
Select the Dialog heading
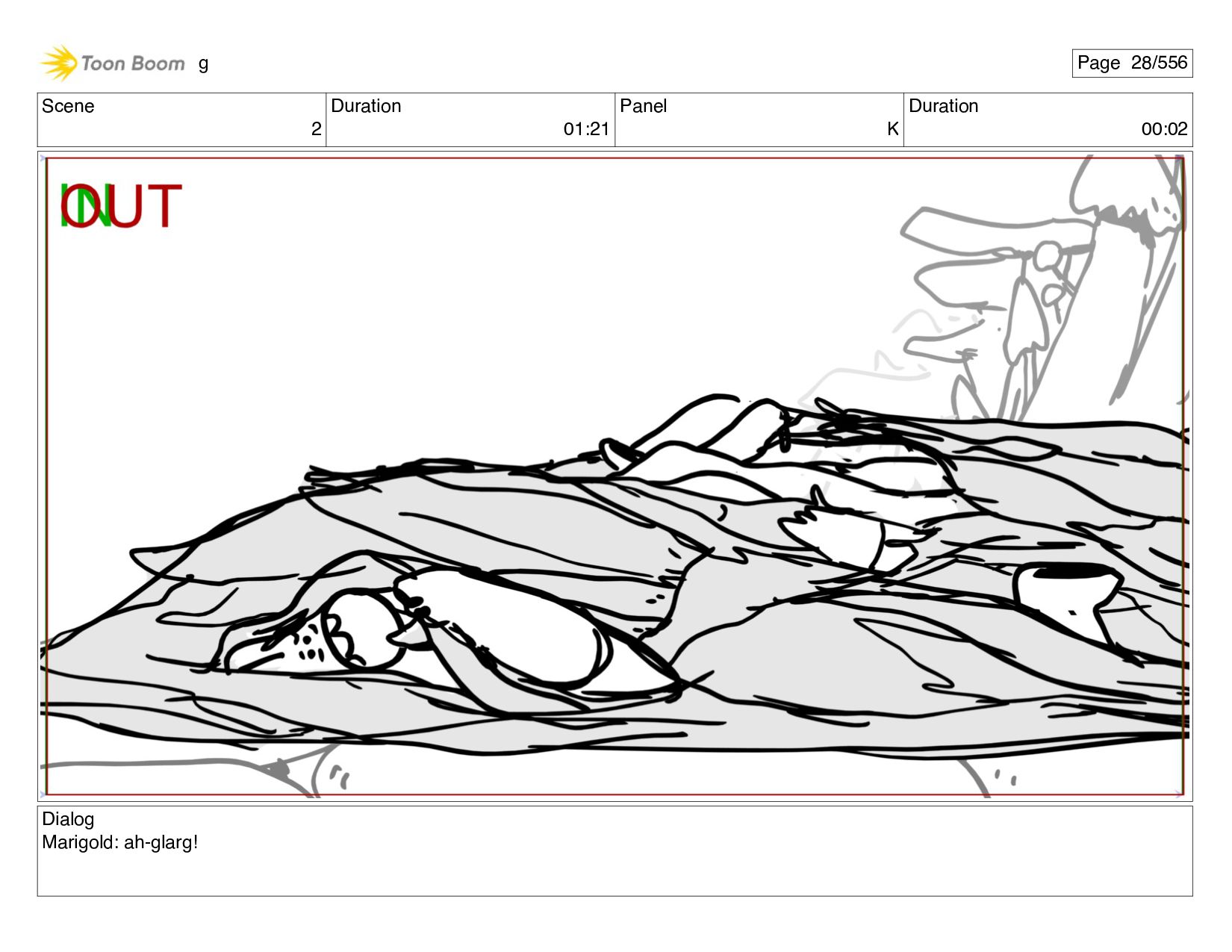[x=68, y=819]
